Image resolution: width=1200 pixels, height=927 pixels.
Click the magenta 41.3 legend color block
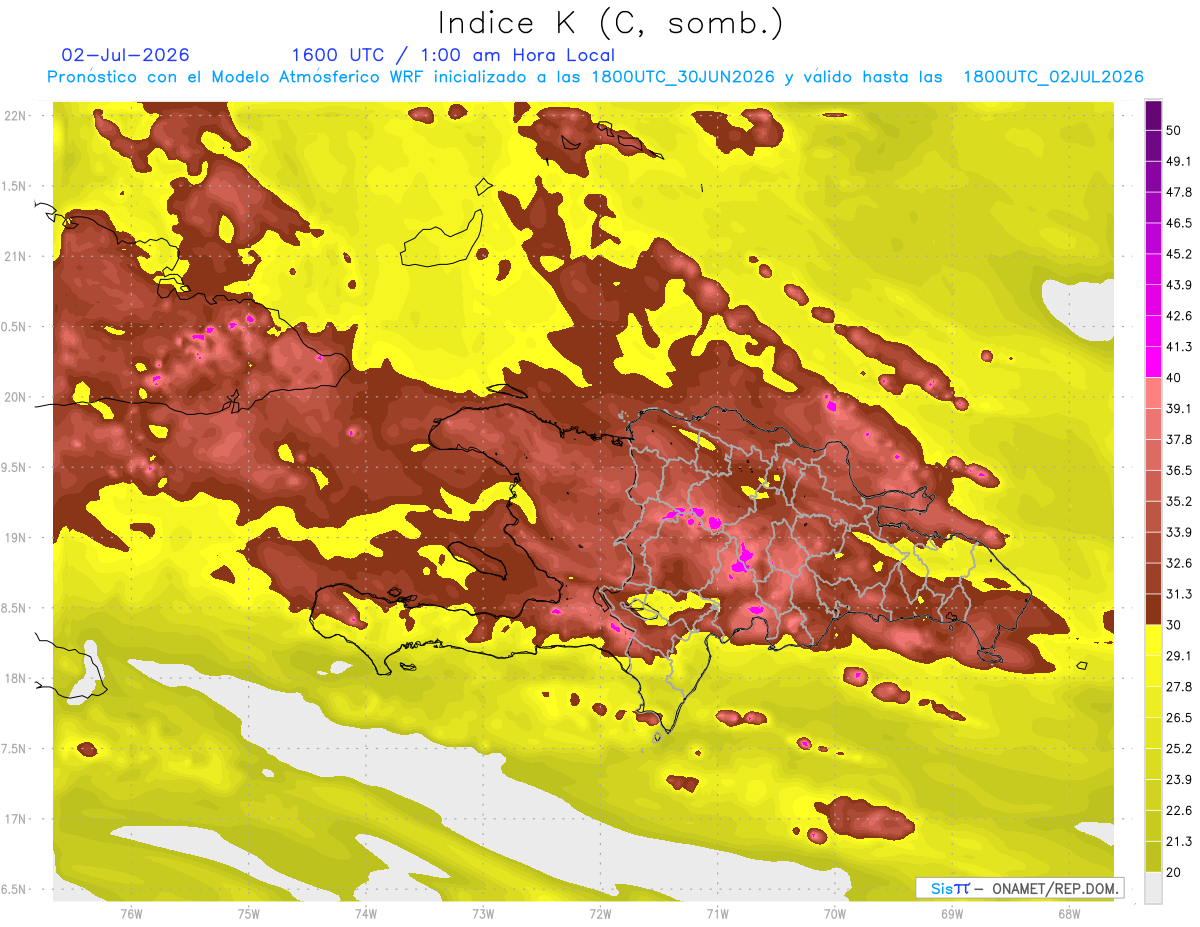point(1153,361)
